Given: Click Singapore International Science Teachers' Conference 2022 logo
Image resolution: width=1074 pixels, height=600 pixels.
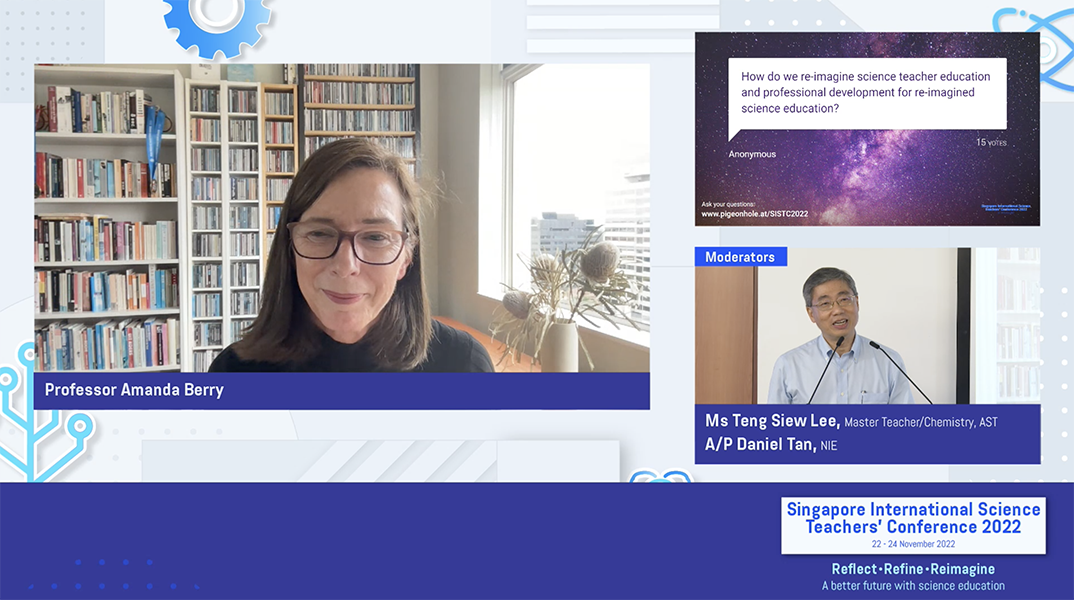Looking at the screenshot, I should coord(913,525).
